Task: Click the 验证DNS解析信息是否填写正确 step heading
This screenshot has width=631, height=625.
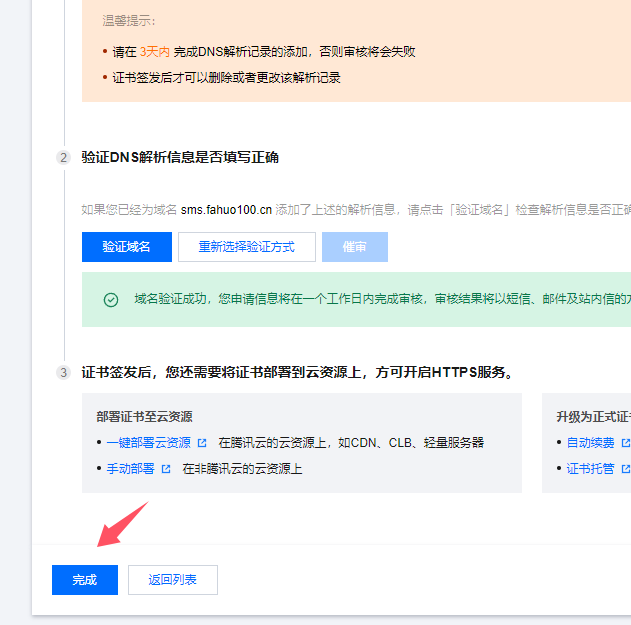Action: pos(180,158)
